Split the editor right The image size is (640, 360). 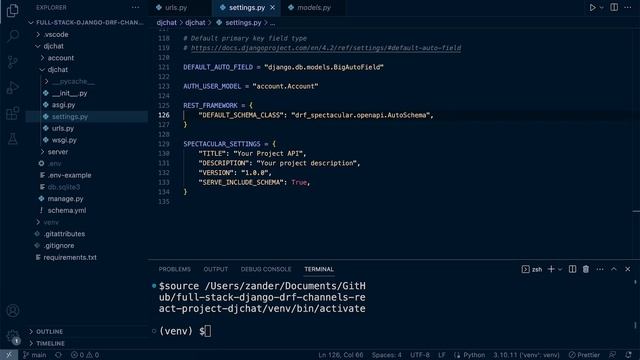coord(614,7)
